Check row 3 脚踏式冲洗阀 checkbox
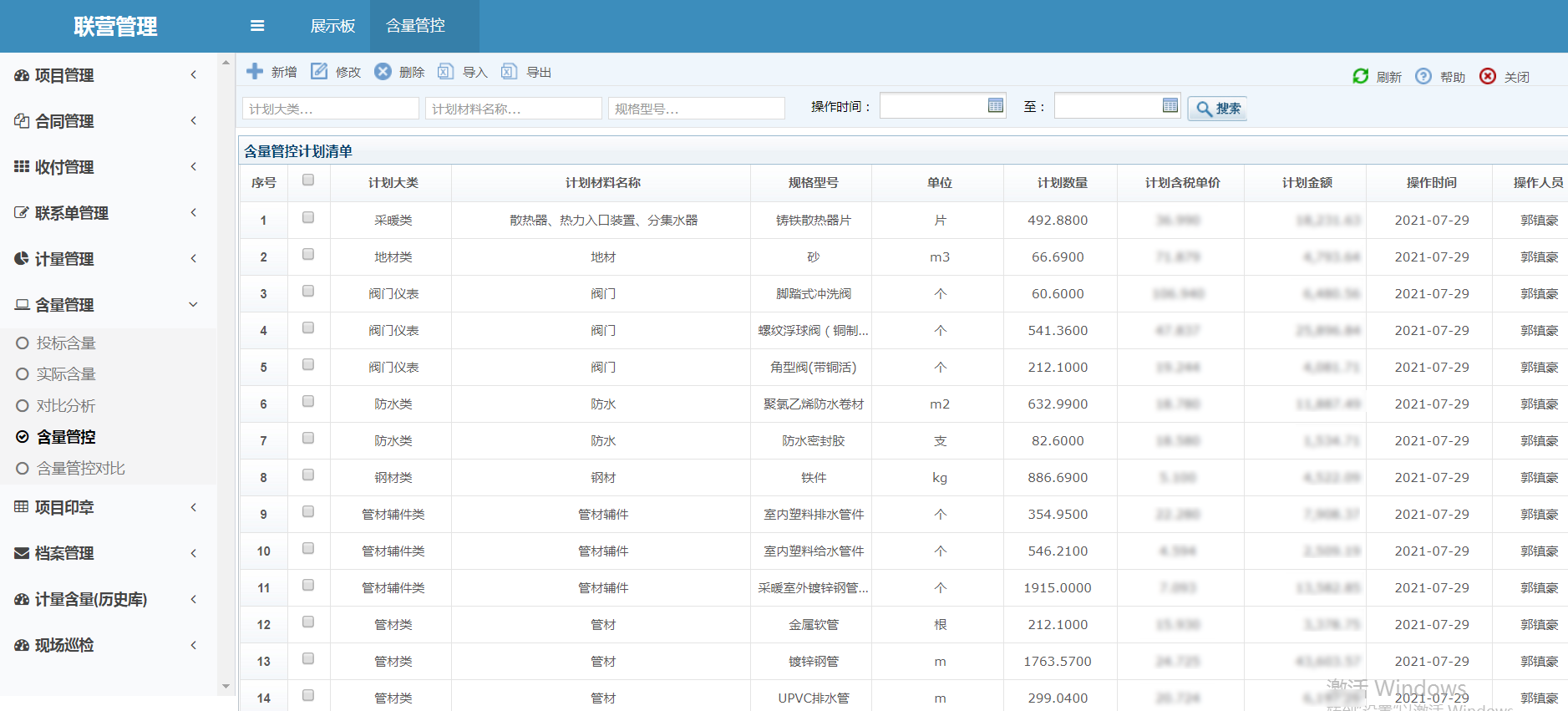 308,291
